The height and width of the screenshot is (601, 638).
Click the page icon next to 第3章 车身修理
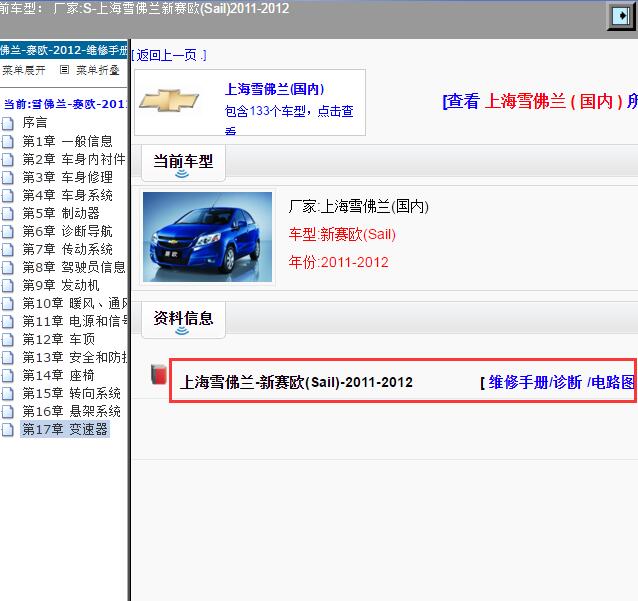(8, 177)
